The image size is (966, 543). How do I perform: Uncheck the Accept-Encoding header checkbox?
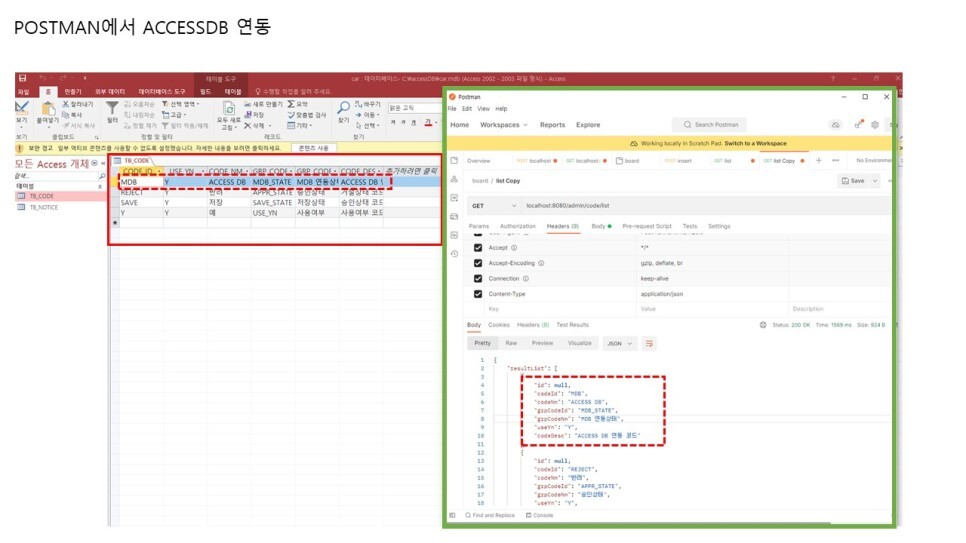coord(477,263)
